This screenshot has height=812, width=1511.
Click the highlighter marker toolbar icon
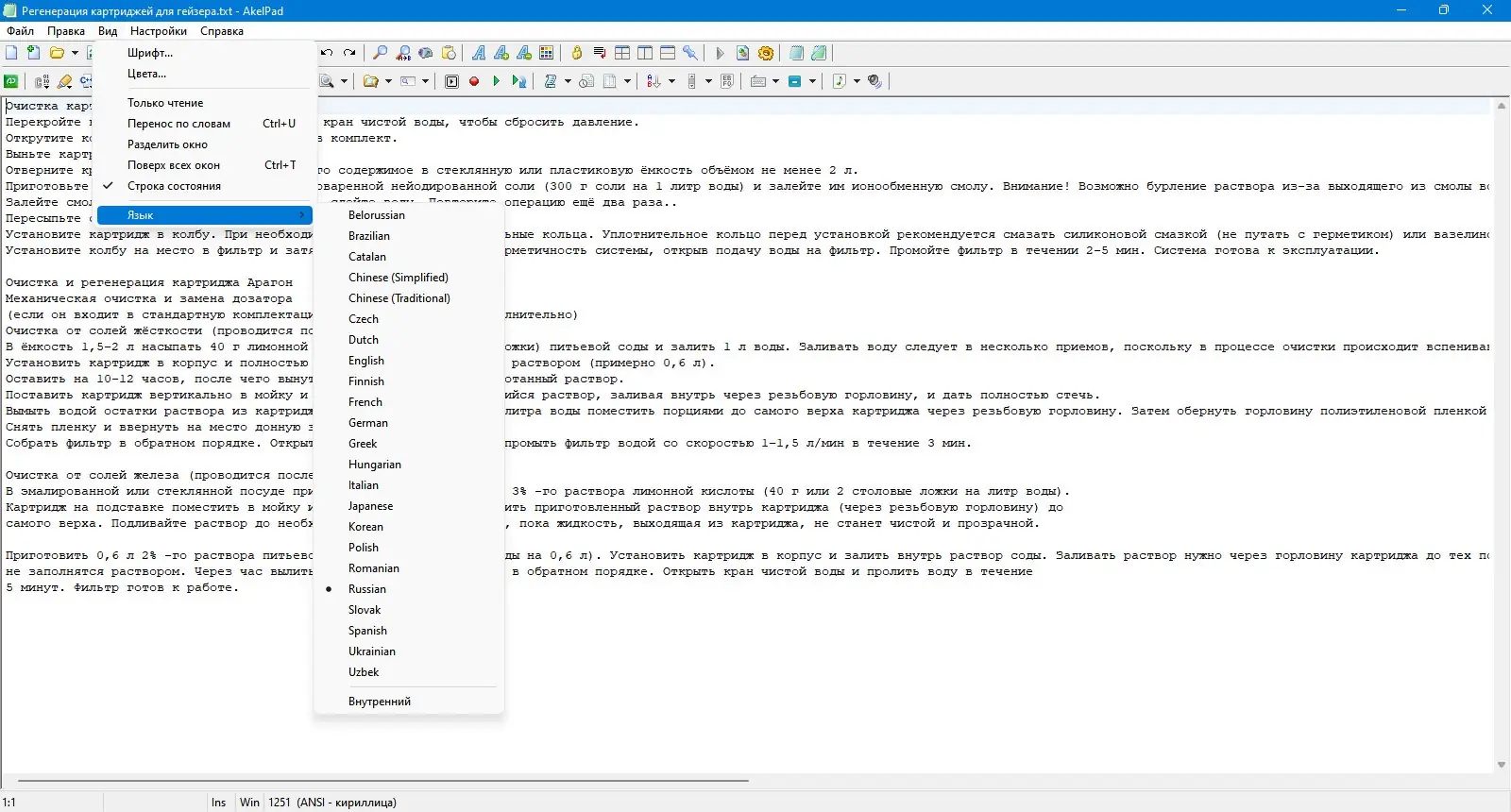tap(65, 81)
